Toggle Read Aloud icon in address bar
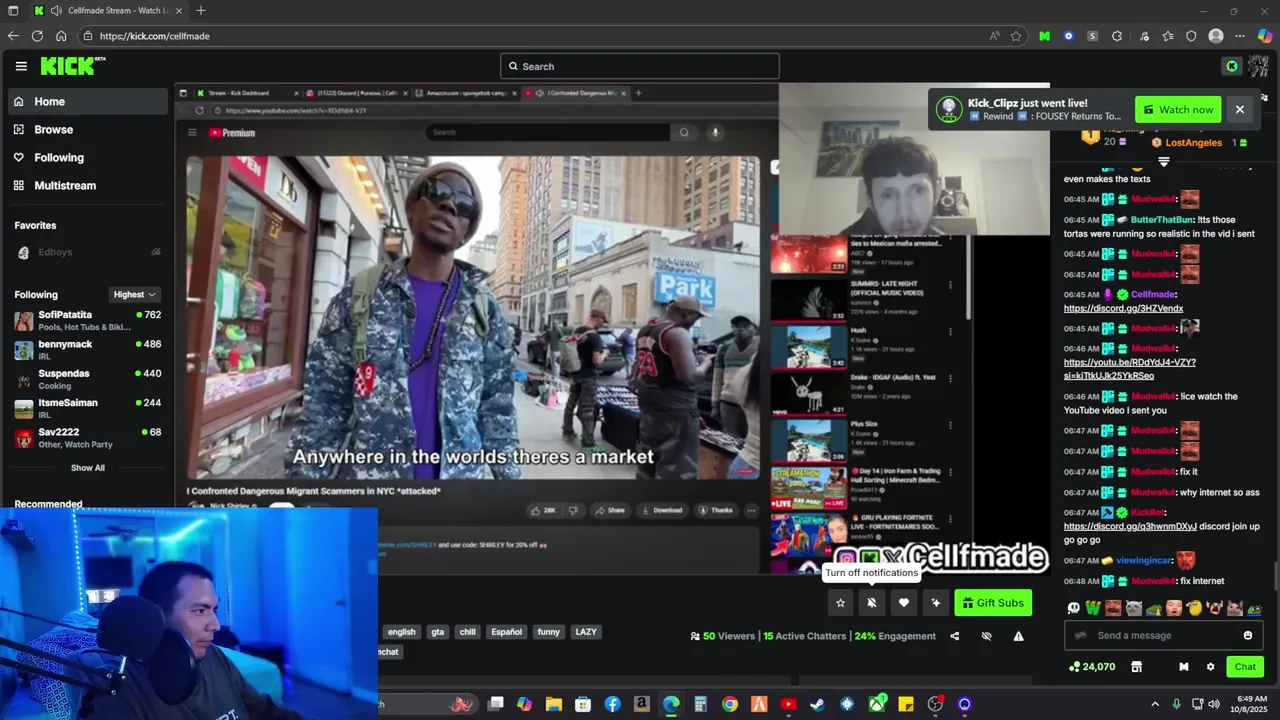This screenshot has height=720, width=1280. tap(994, 36)
